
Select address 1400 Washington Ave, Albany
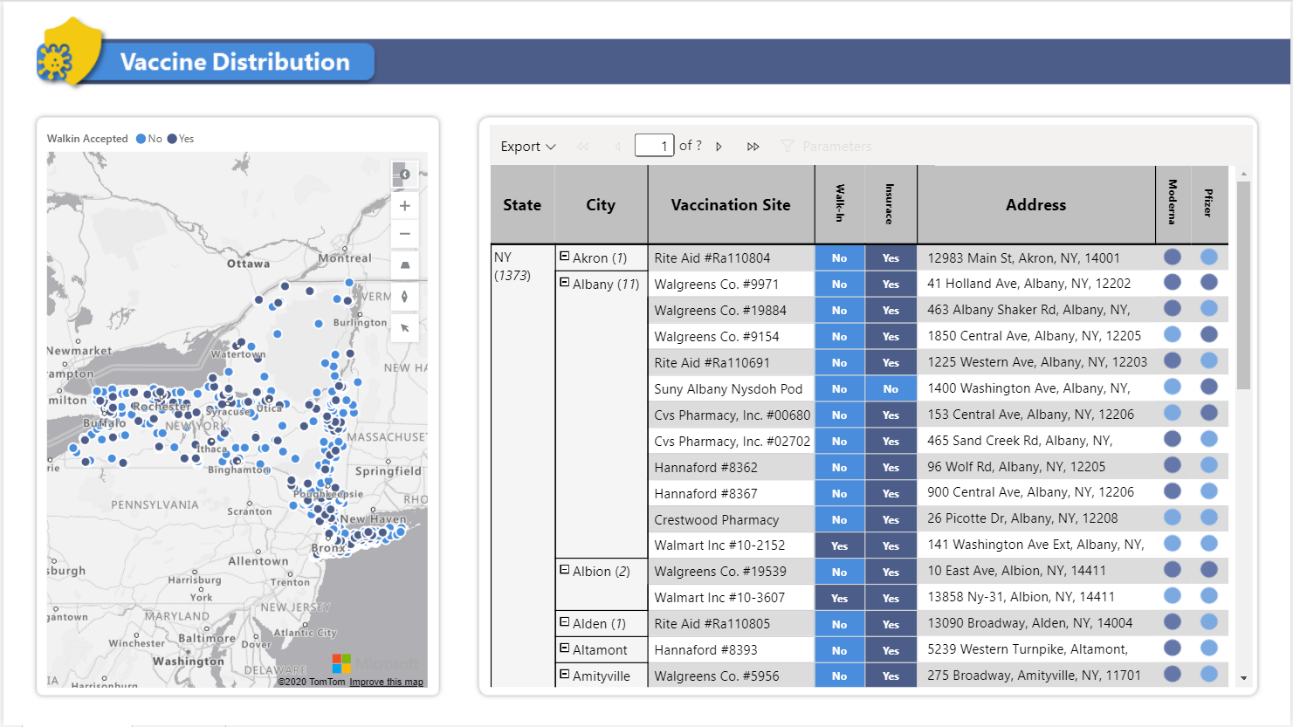(1036, 388)
